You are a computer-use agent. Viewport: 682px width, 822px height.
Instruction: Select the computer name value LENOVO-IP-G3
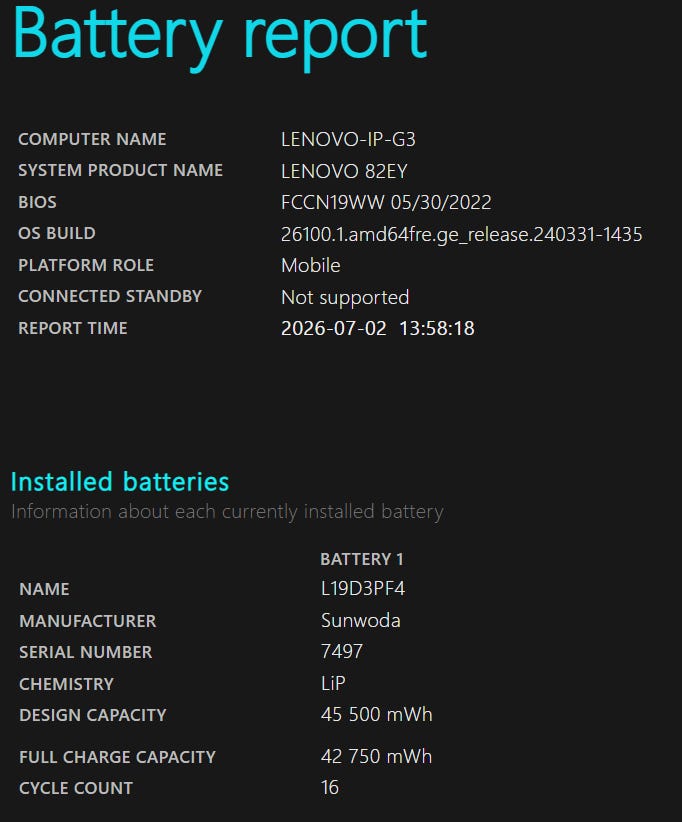pyautogui.click(x=348, y=139)
